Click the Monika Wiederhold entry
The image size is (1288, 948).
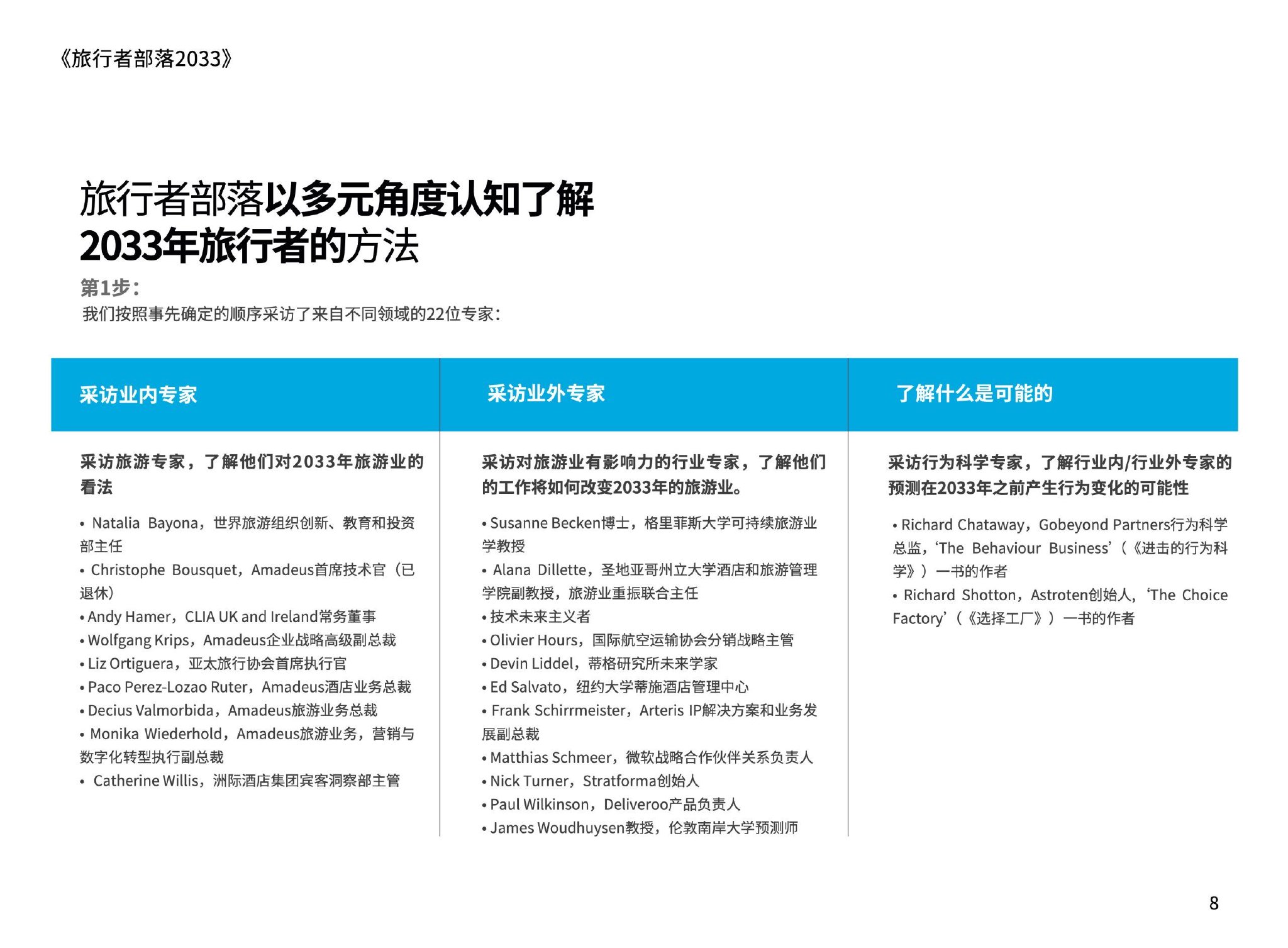(x=247, y=745)
